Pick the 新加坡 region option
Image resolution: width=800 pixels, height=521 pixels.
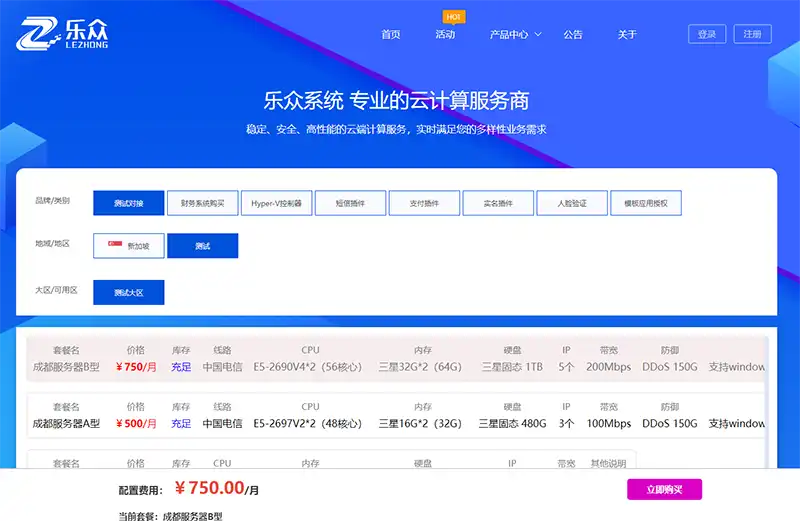[128, 246]
